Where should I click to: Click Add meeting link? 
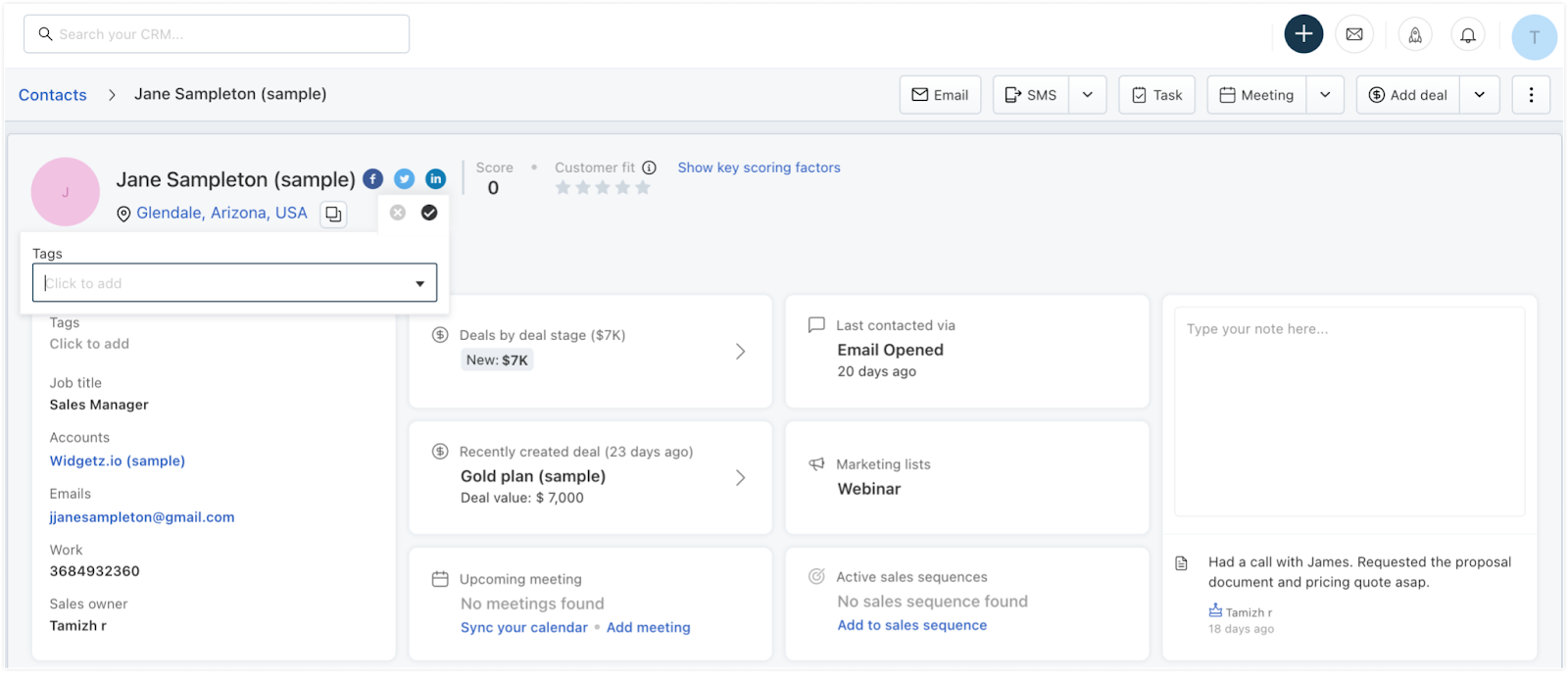648,627
